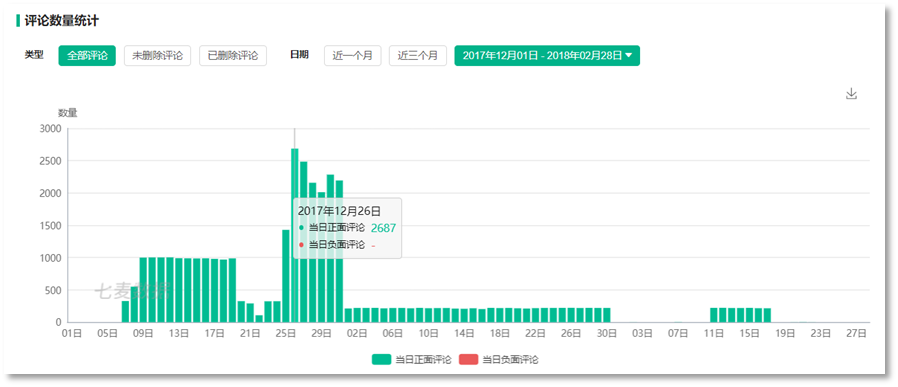
Task: Click the x-axis label 25日
Action: pyautogui.click(x=286, y=333)
